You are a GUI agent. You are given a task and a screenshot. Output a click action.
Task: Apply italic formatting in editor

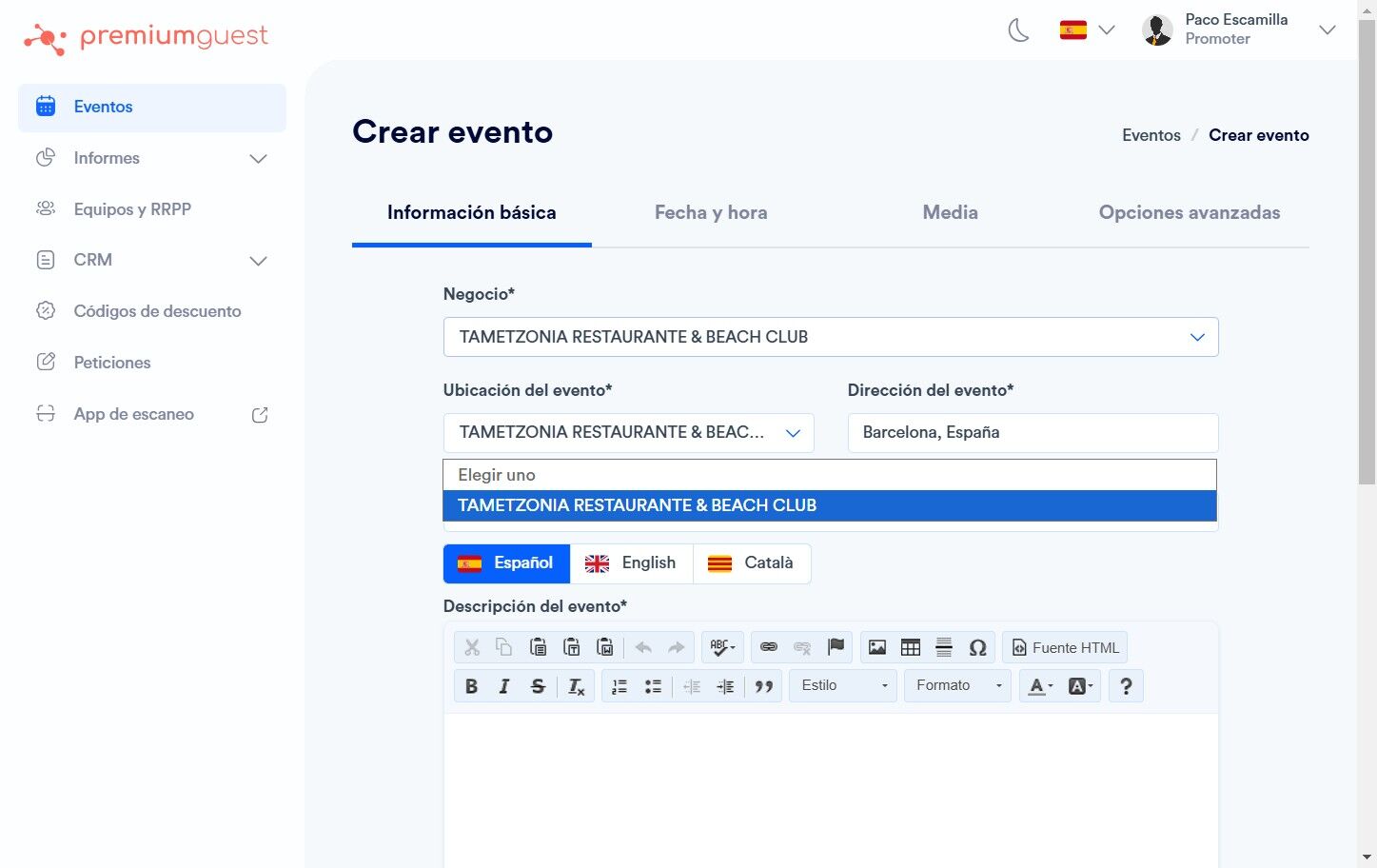504,686
